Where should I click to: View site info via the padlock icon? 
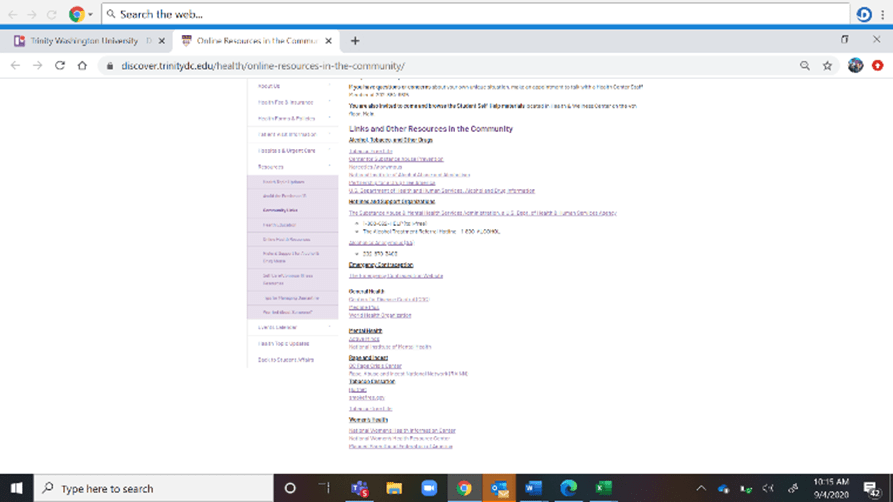click(x=110, y=66)
